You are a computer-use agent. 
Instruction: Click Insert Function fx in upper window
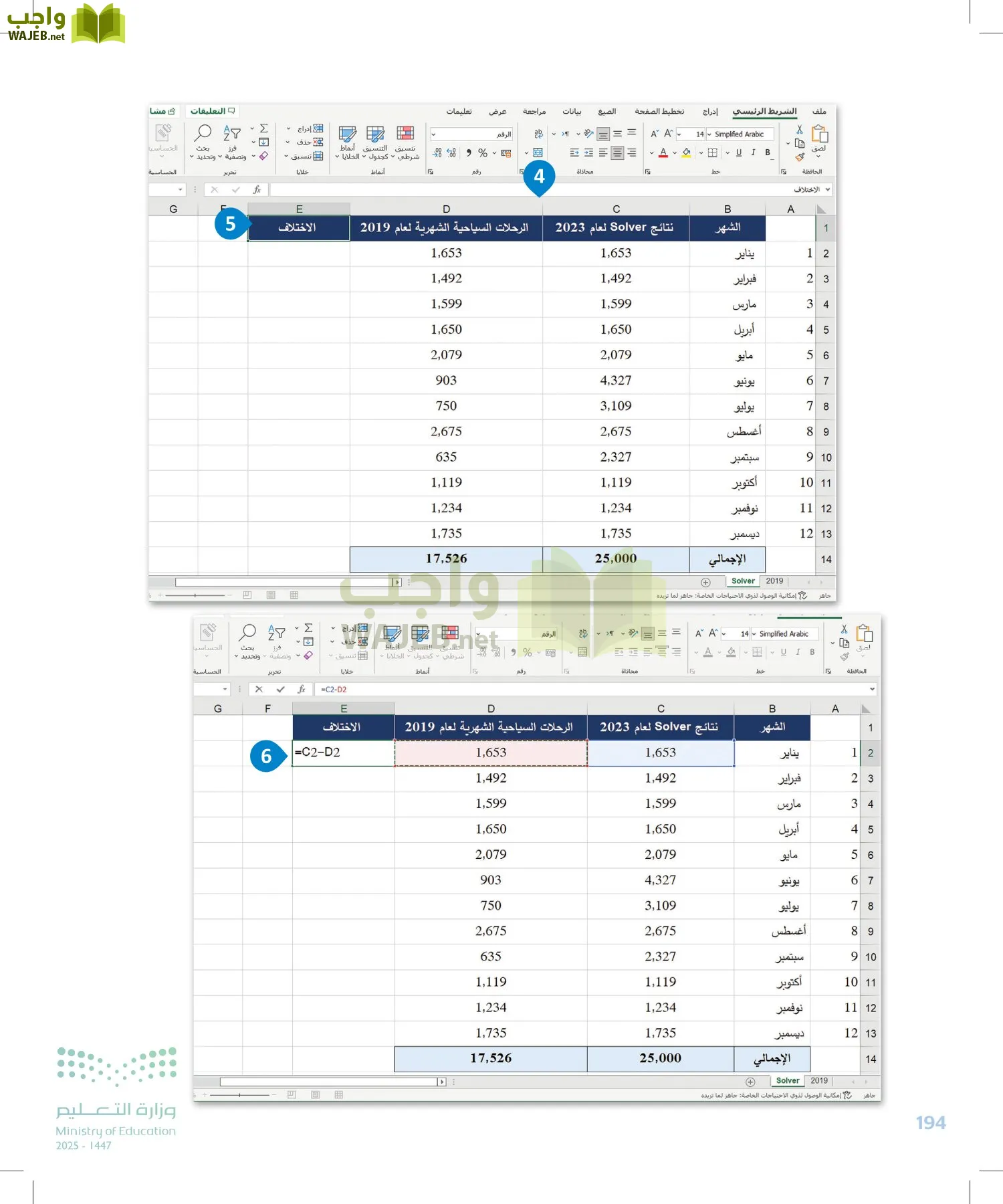pos(257,190)
